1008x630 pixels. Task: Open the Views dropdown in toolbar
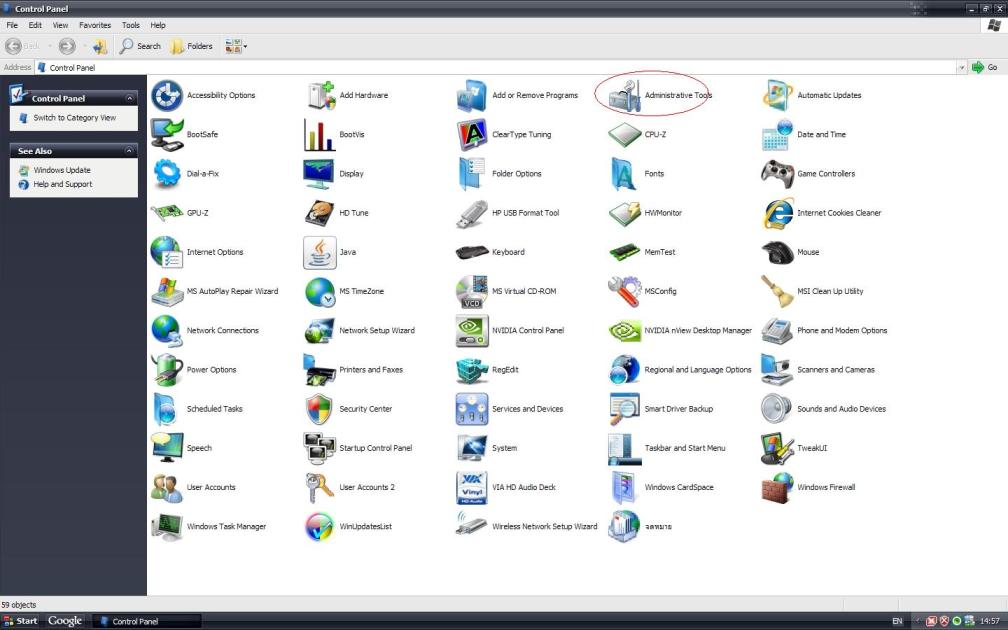(x=235, y=46)
